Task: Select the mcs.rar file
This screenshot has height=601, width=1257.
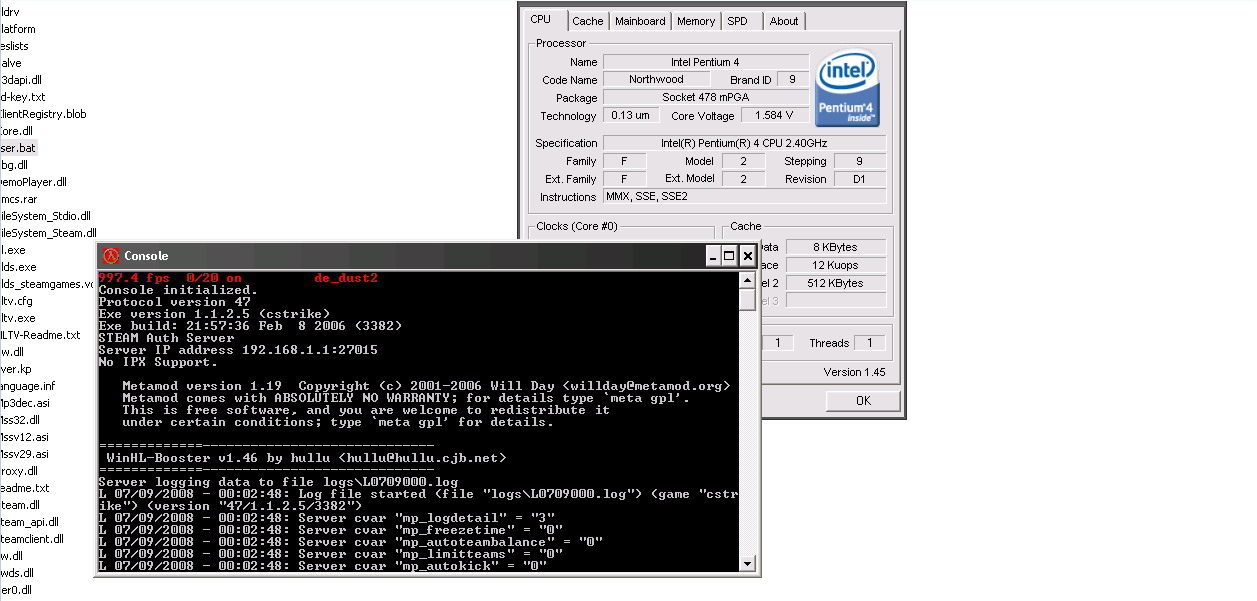Action: click(19, 199)
